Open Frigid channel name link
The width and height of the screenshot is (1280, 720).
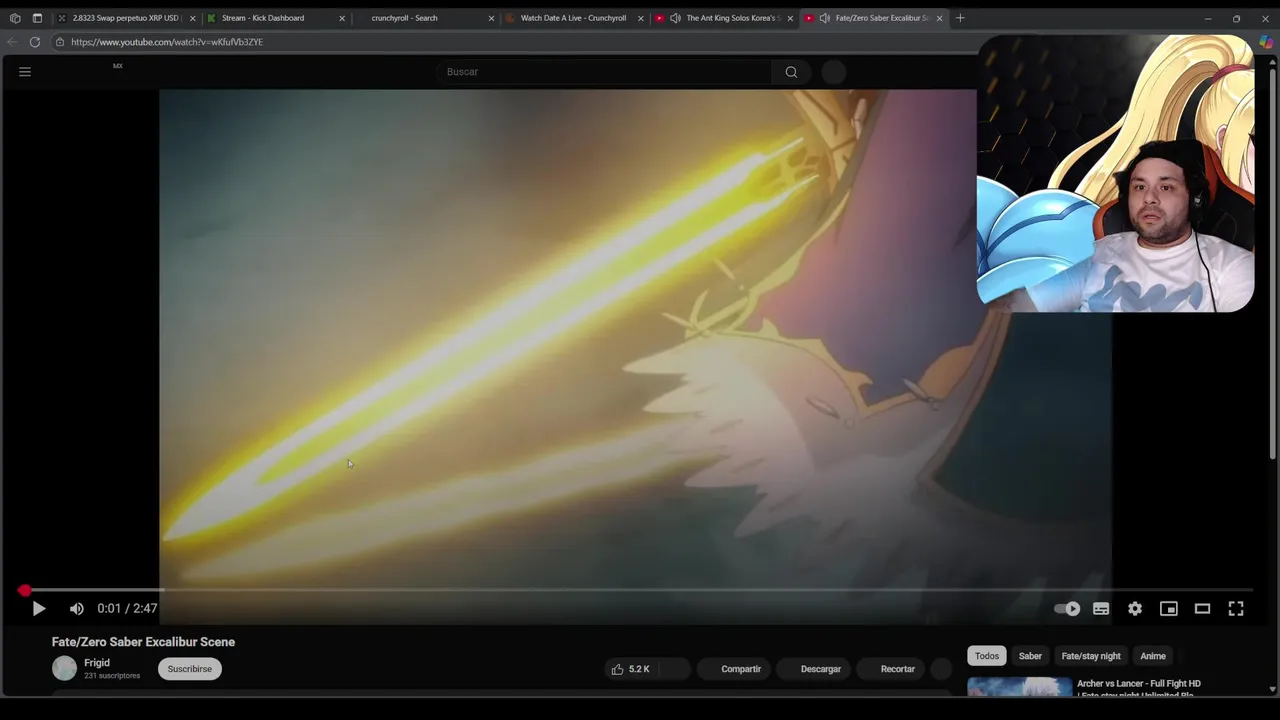(97, 663)
